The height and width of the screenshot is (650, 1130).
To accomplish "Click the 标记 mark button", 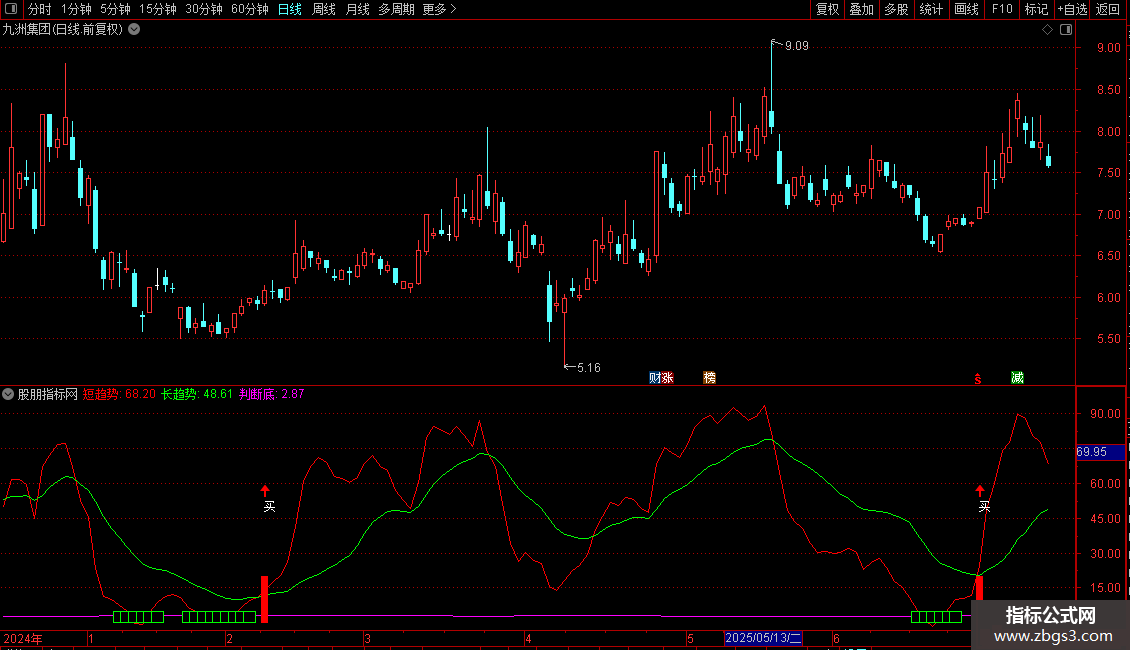I will 1036,9.
